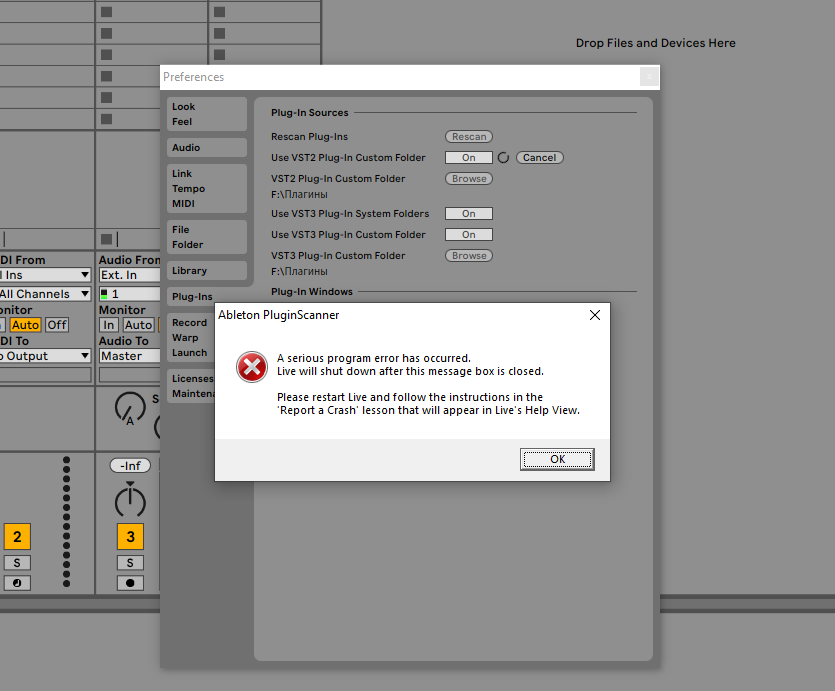
Task: Cancel the plug-in scan in progress
Action: (x=539, y=158)
